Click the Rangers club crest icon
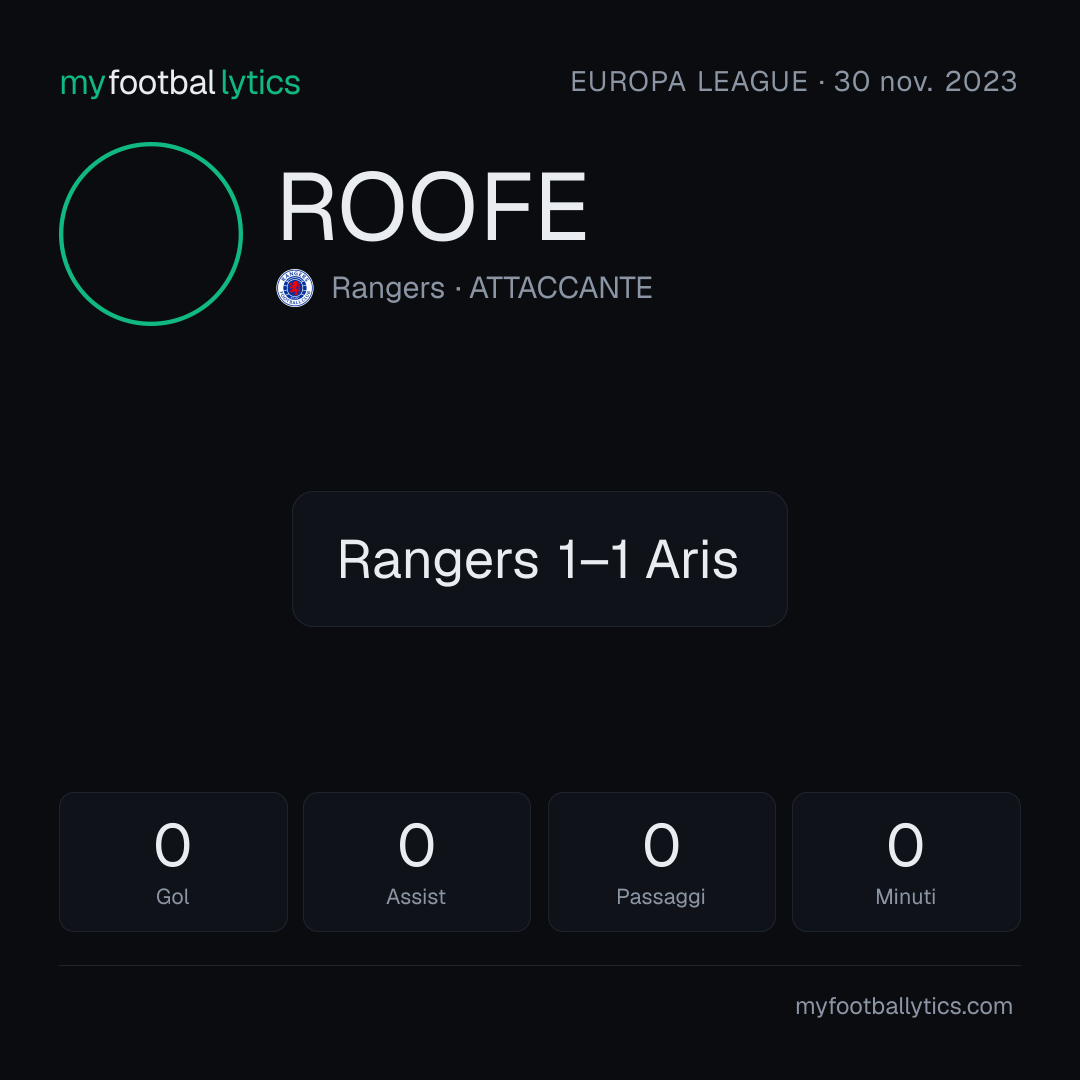 (x=295, y=288)
